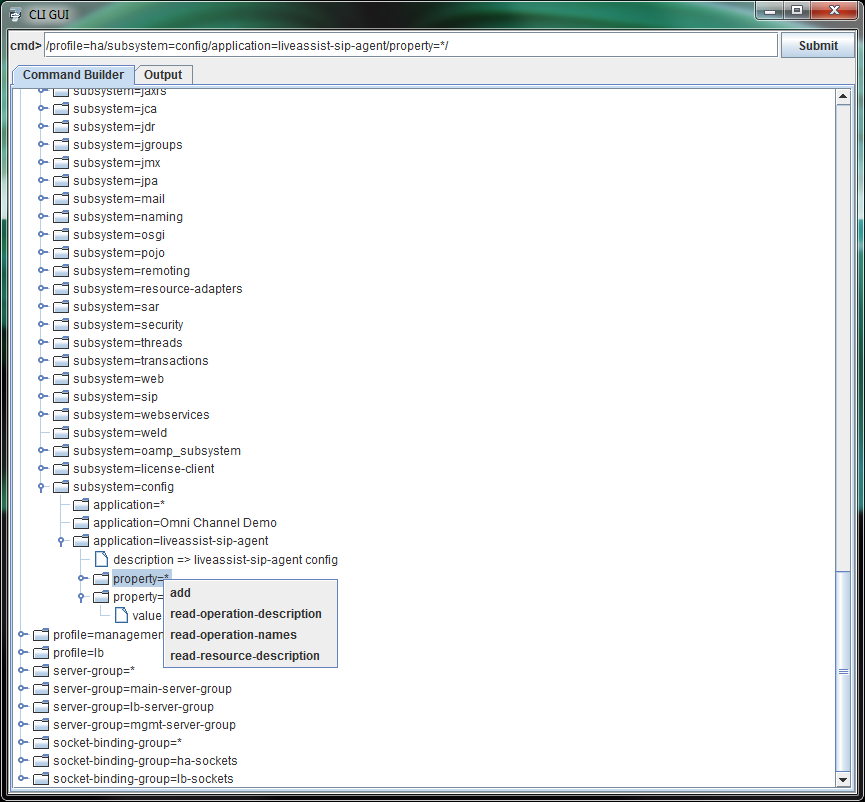Expand the server-group=lb-server-group node
Screen dimensions: 865x802
[21, 706]
